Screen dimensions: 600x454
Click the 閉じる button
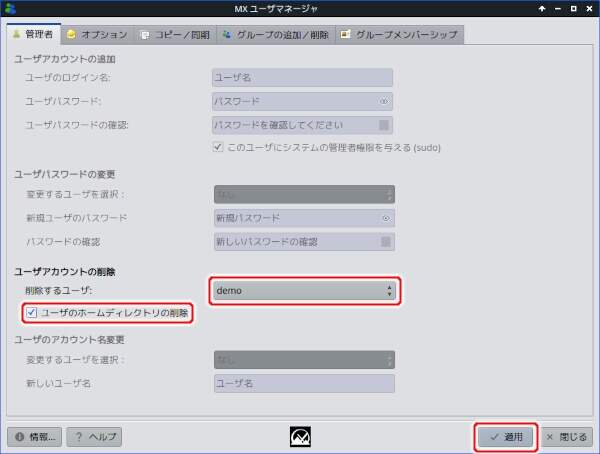coord(567,437)
